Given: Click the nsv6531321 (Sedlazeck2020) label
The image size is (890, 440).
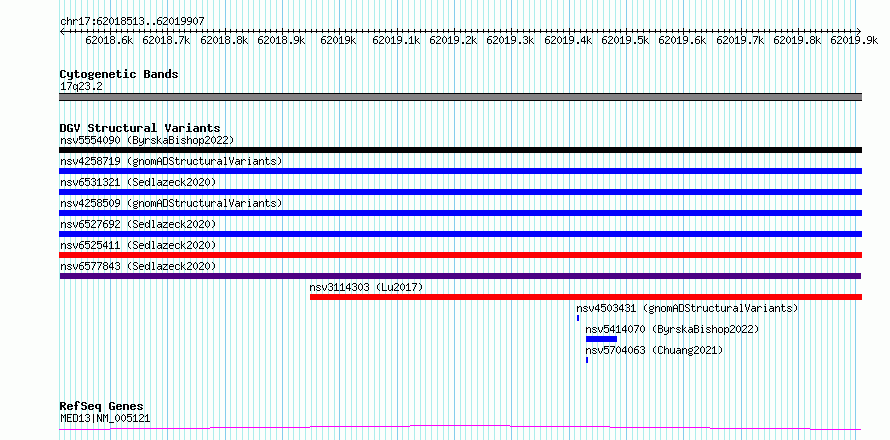Looking at the screenshot, I should coord(138,182).
